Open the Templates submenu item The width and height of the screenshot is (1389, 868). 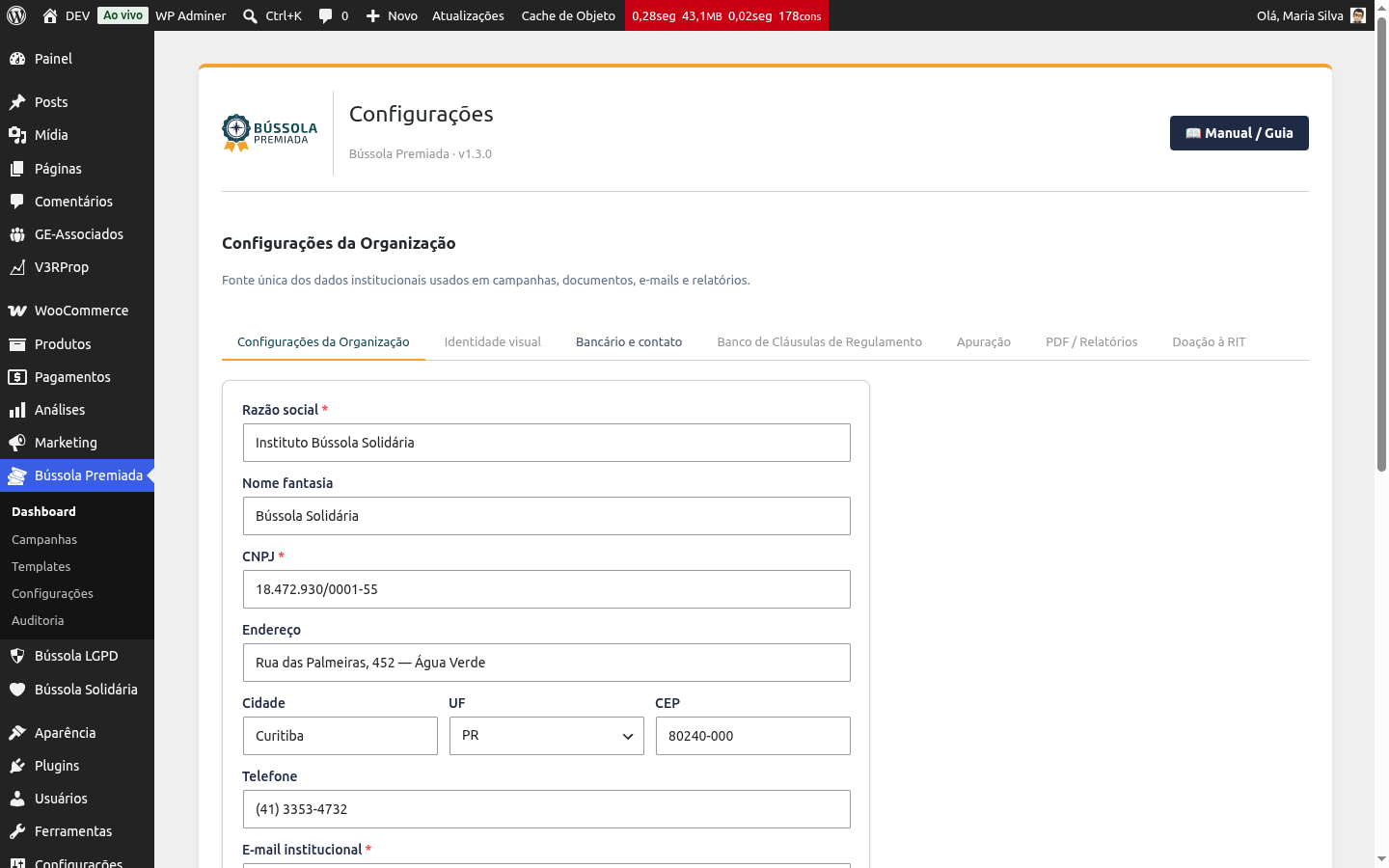(41, 567)
